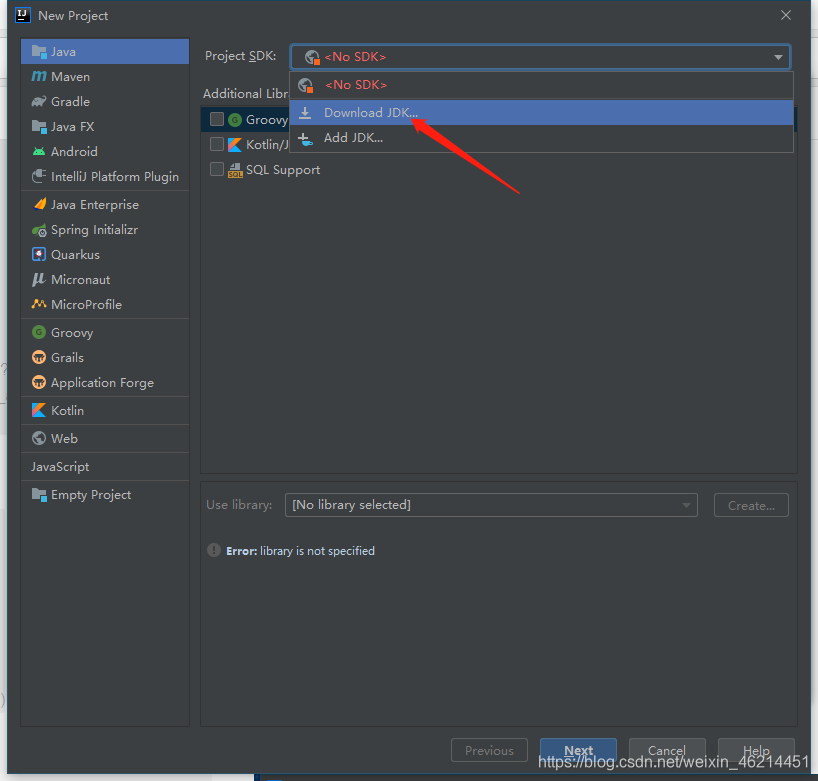Click the Kotlin/JVM library icon
Viewport: 818px width, 781px height.
coord(235,145)
